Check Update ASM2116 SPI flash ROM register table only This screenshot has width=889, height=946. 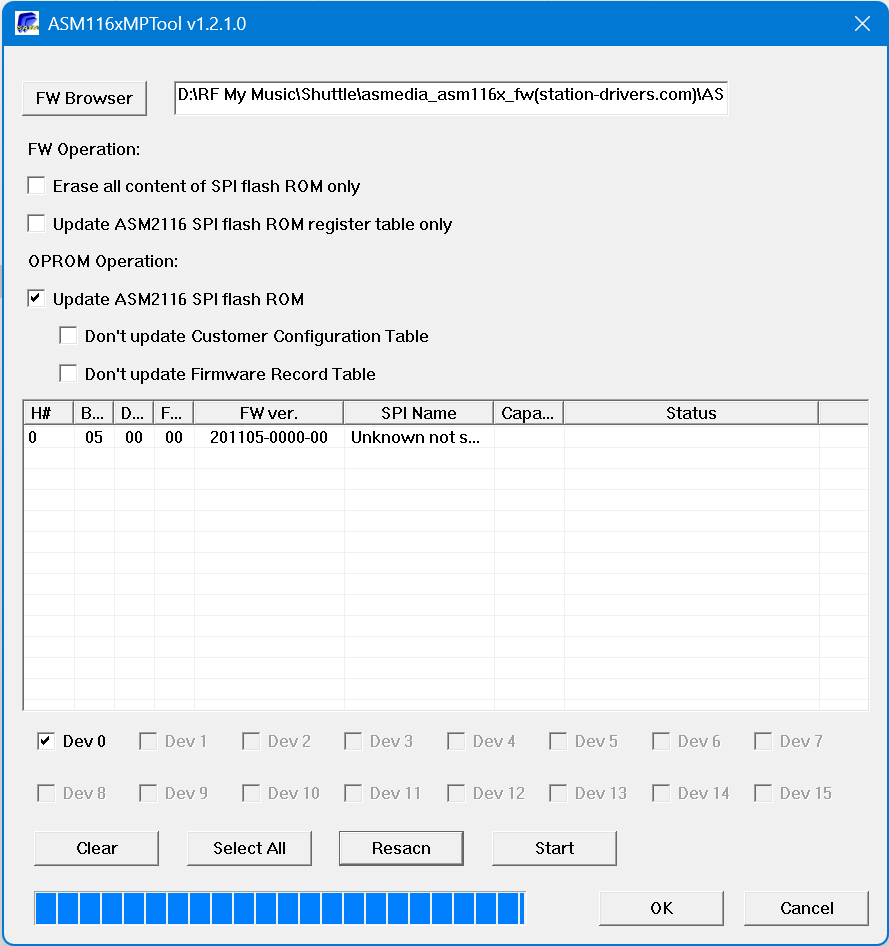click(37, 224)
